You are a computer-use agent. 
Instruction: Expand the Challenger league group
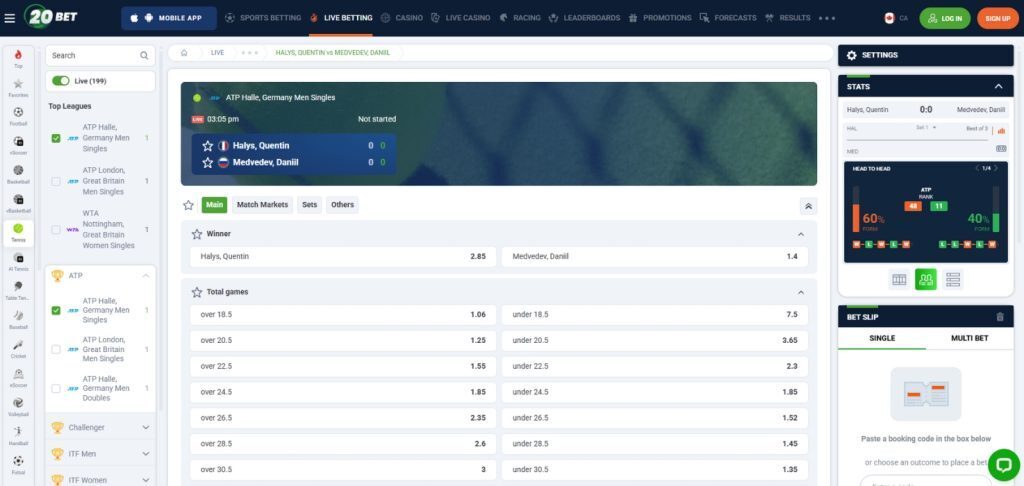[146, 427]
